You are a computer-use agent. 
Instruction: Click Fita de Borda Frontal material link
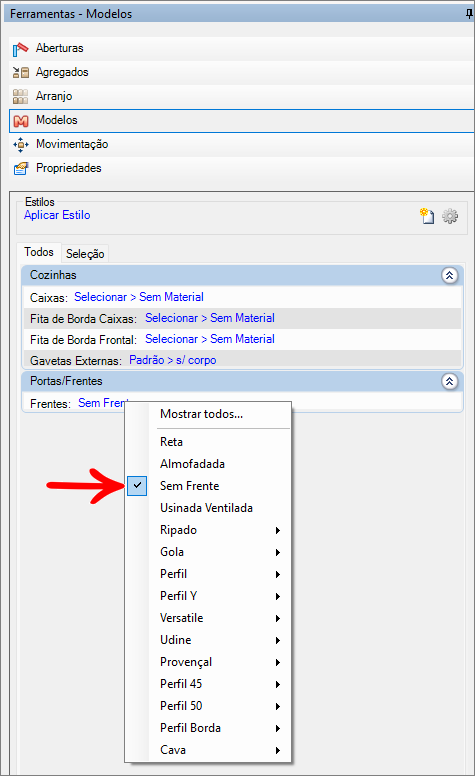tap(210, 339)
